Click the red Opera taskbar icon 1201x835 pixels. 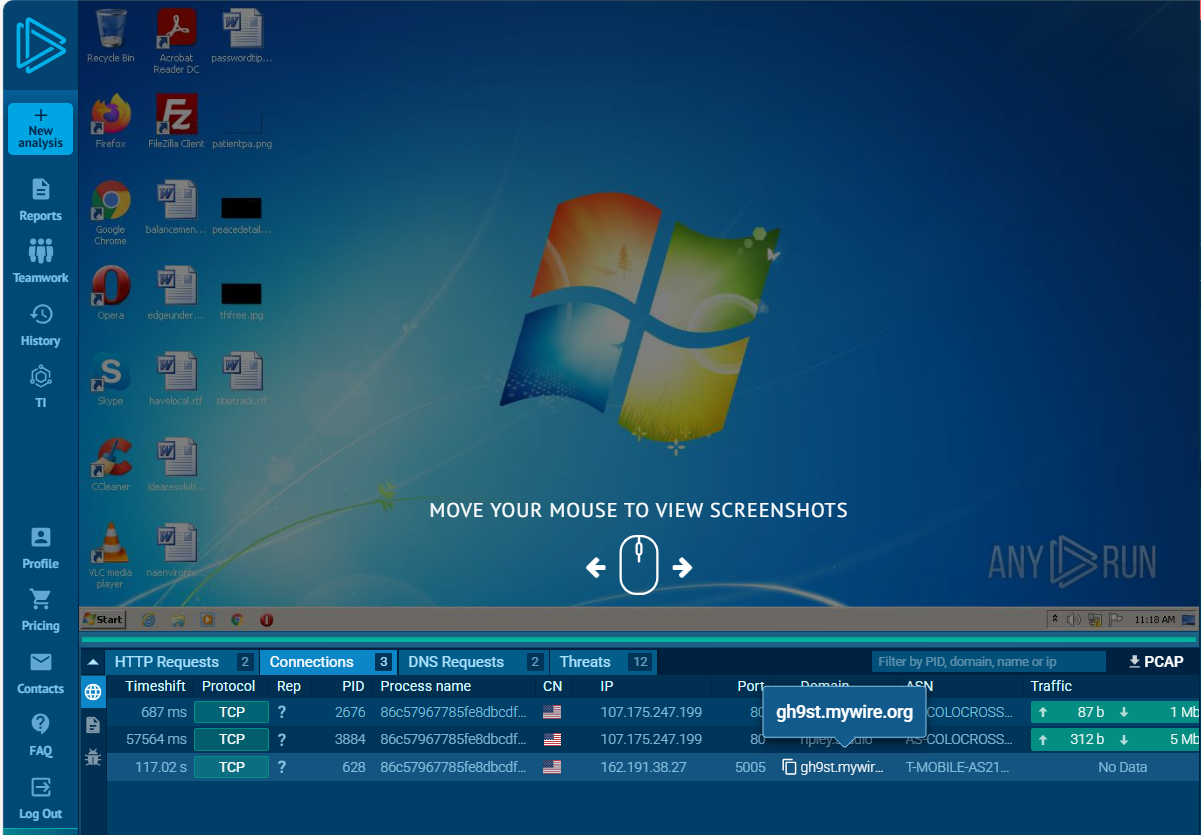pos(267,619)
